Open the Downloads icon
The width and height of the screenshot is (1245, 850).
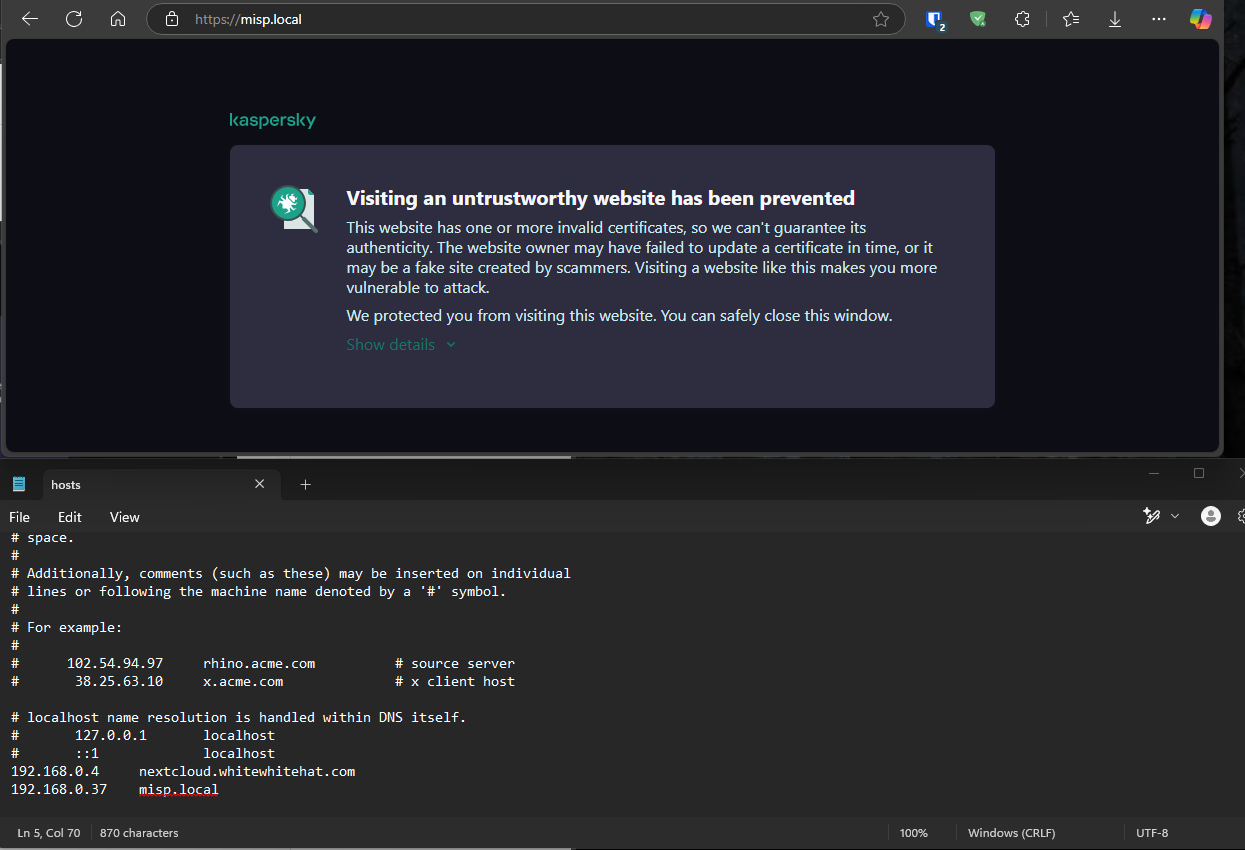click(x=1114, y=19)
